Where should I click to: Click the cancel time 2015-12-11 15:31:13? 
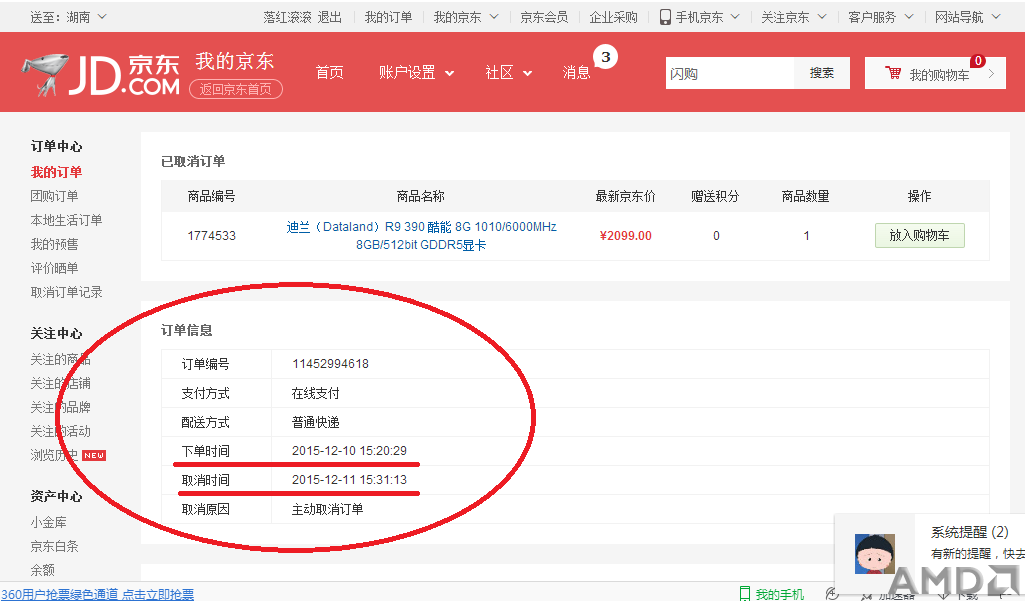coord(349,479)
